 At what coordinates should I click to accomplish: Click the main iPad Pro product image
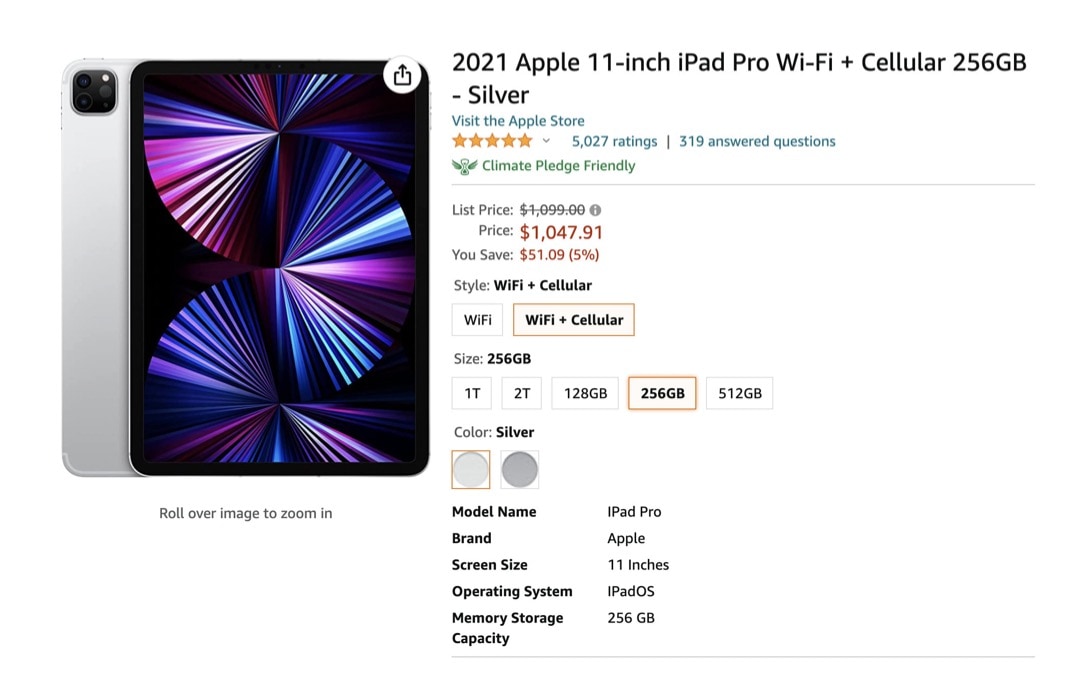click(245, 270)
